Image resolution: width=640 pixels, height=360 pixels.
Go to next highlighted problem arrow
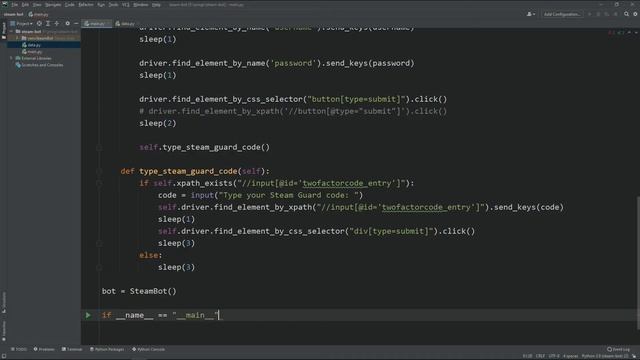[636, 32]
